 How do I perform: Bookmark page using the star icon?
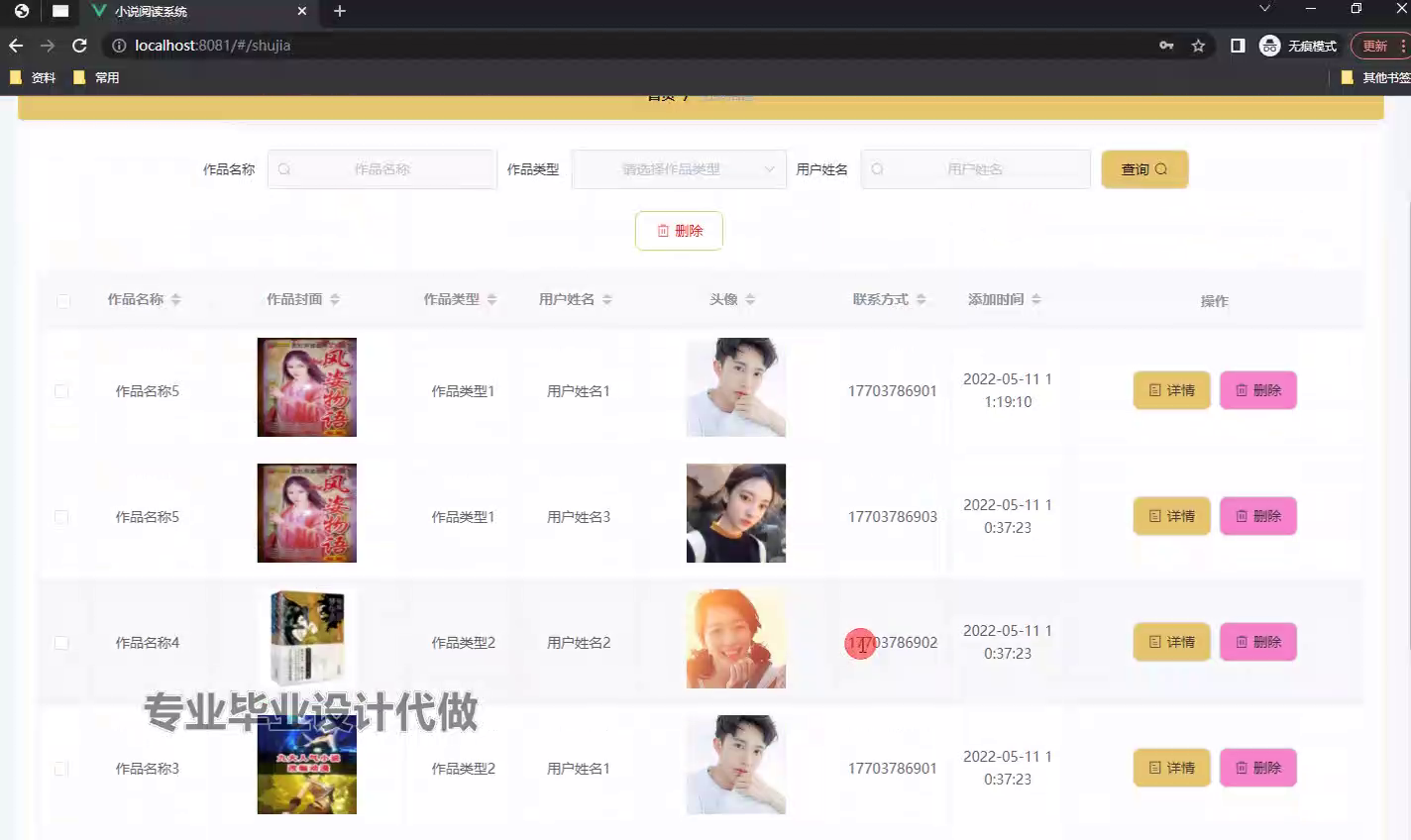tap(1198, 46)
